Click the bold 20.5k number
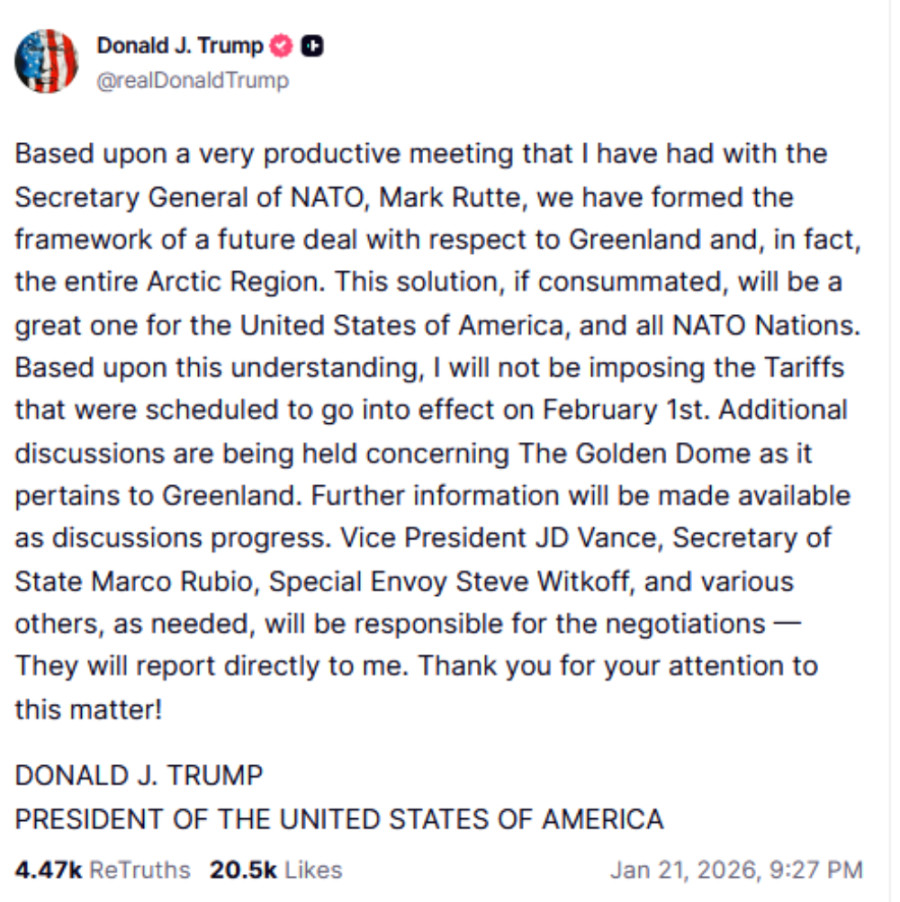The width and height of the screenshot is (900, 902). (x=240, y=869)
